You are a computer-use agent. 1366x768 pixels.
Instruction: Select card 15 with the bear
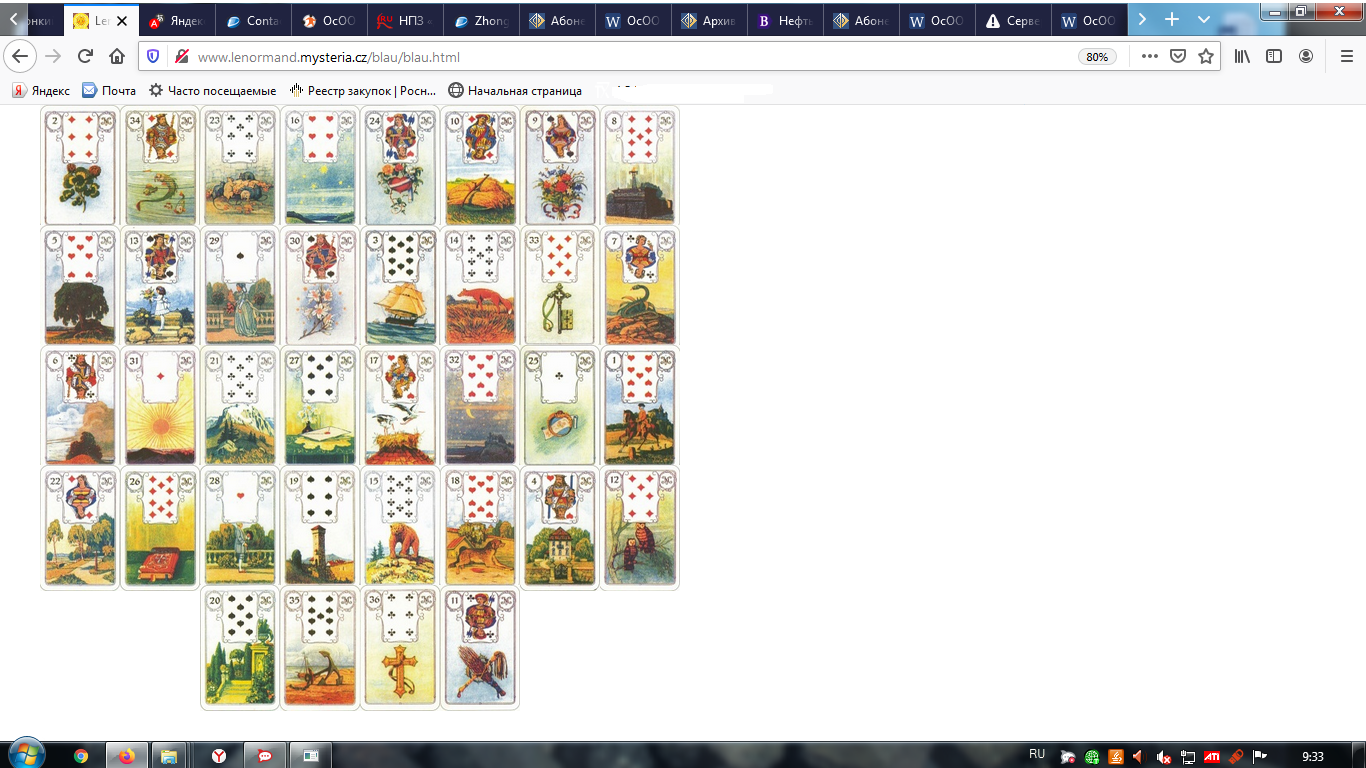point(400,527)
